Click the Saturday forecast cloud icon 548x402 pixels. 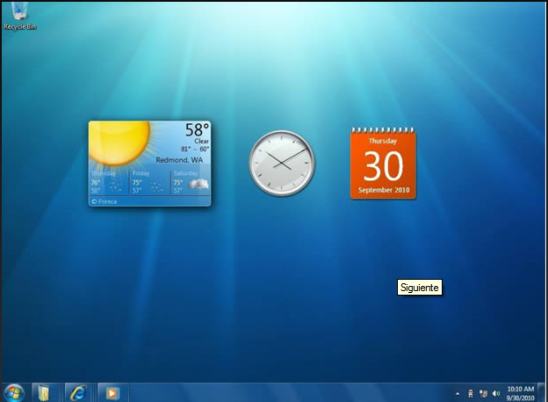pos(199,184)
